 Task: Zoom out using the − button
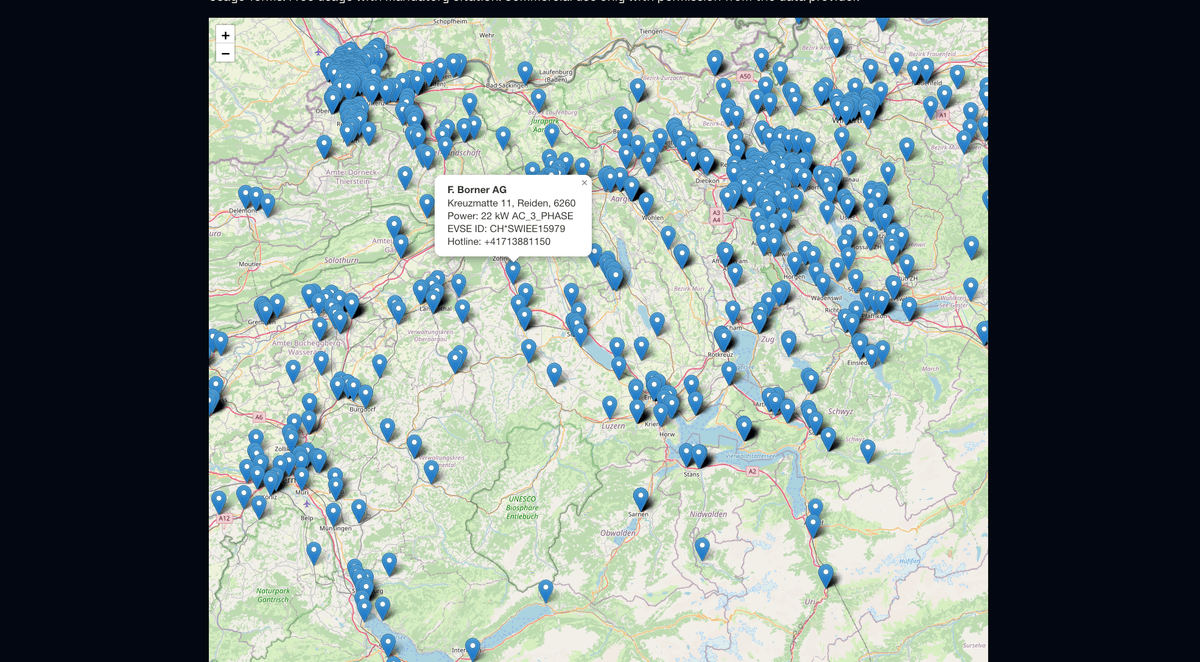[x=225, y=51]
